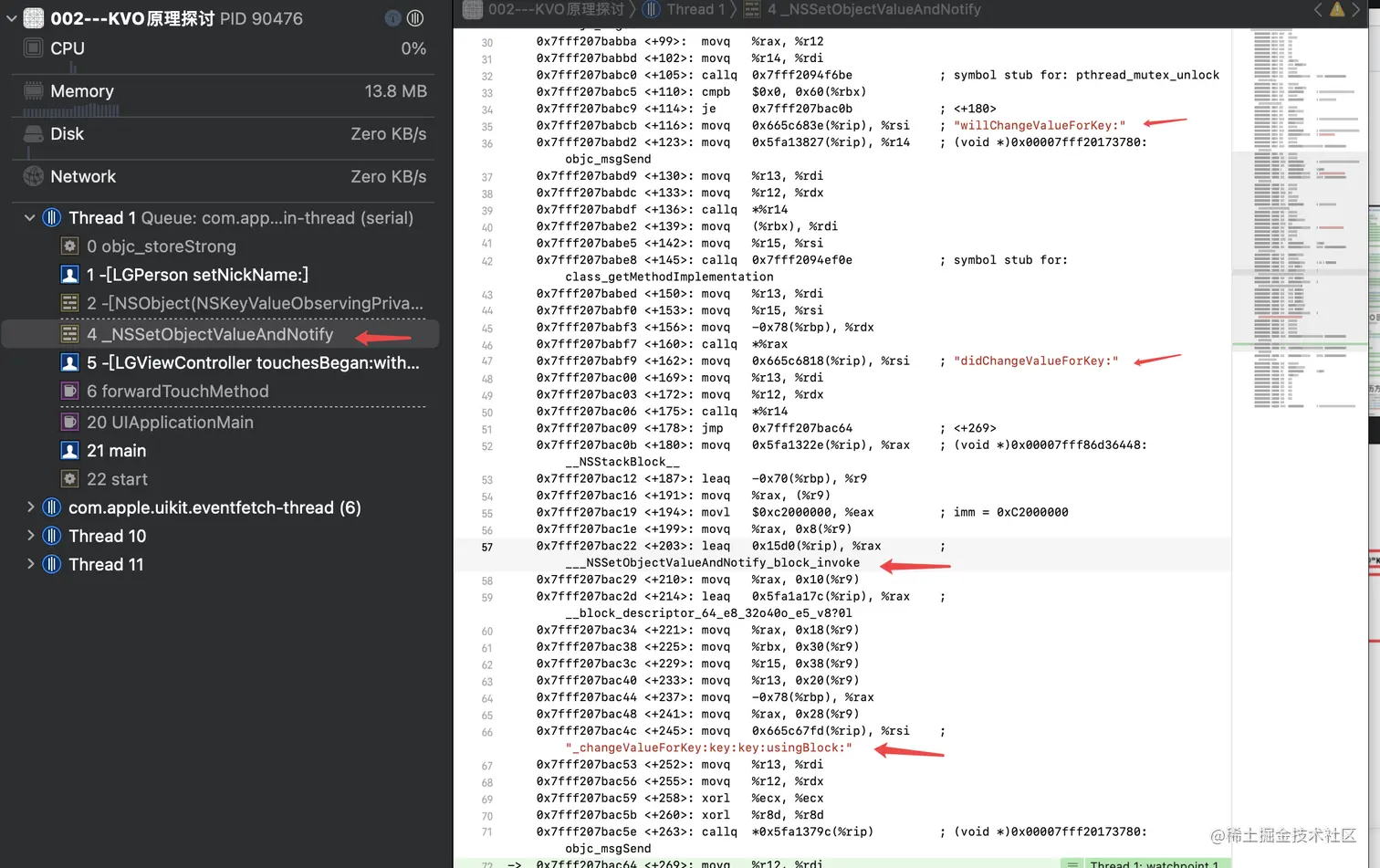Open Thread 1 segment in the breadcrumb bar
1380x868 pixels.
695,9
